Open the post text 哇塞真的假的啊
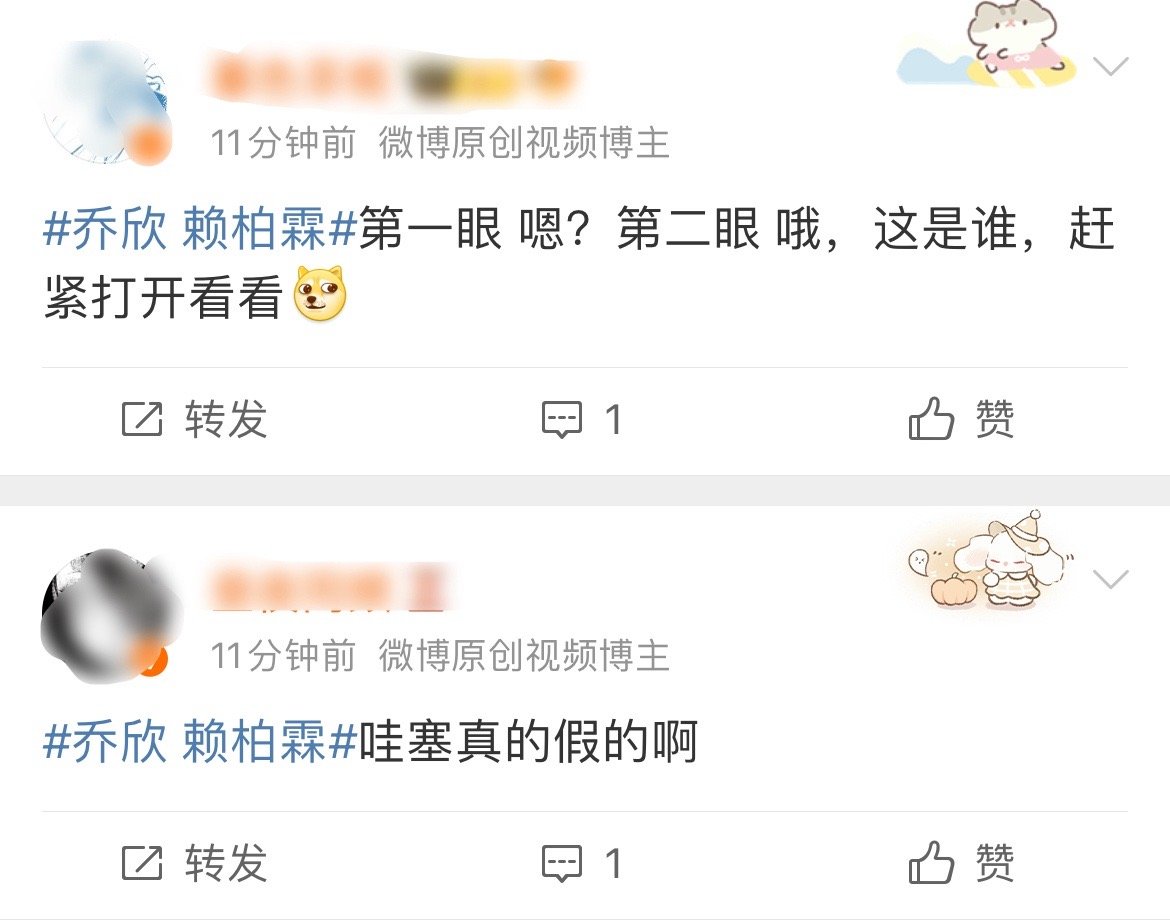 click(529, 741)
